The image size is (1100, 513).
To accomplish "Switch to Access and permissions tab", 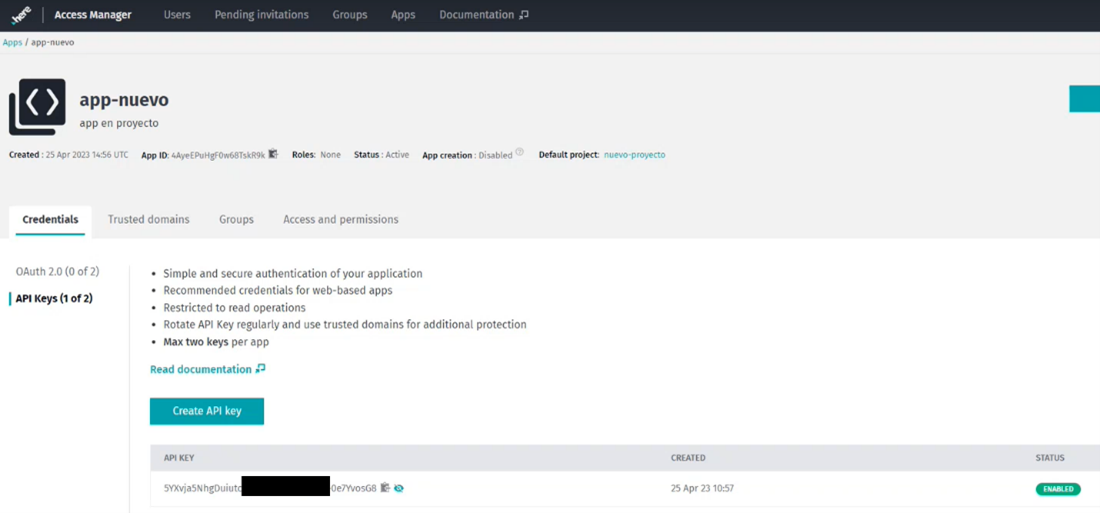I will 340,219.
